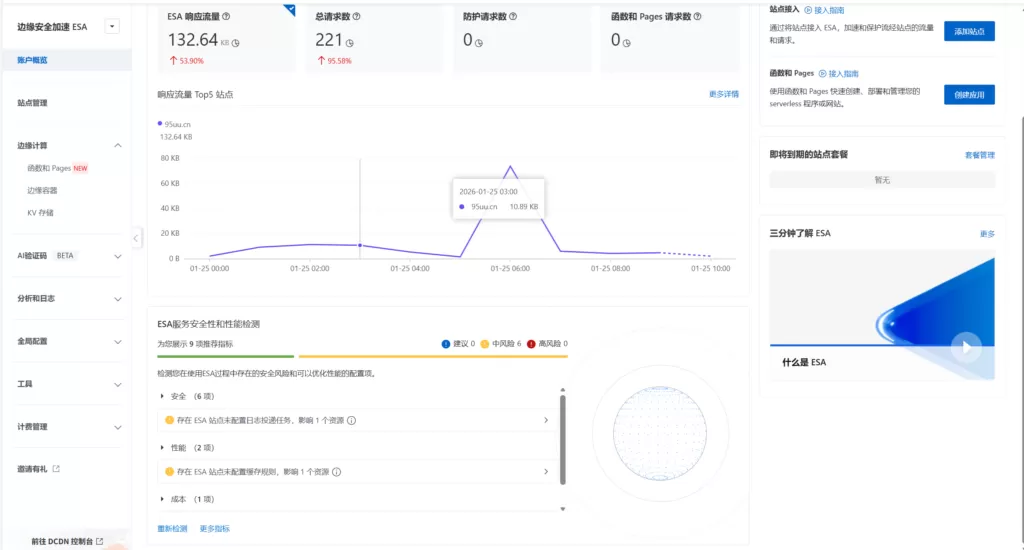Click the help icon beside 总请求数
This screenshot has width=1024, height=550.
pyautogui.click(x=357, y=16)
